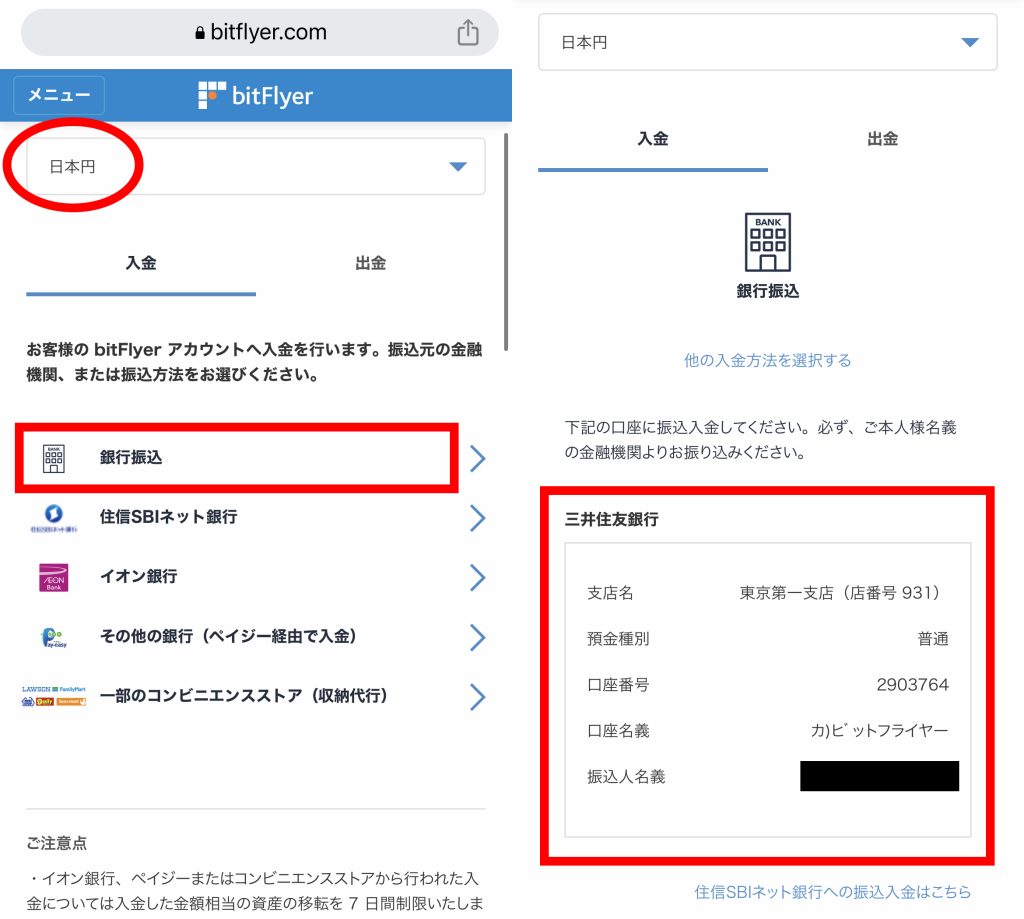Expand 銀行振込 with its chevron arrow
This screenshot has height=919, width=1024.
click(477, 459)
